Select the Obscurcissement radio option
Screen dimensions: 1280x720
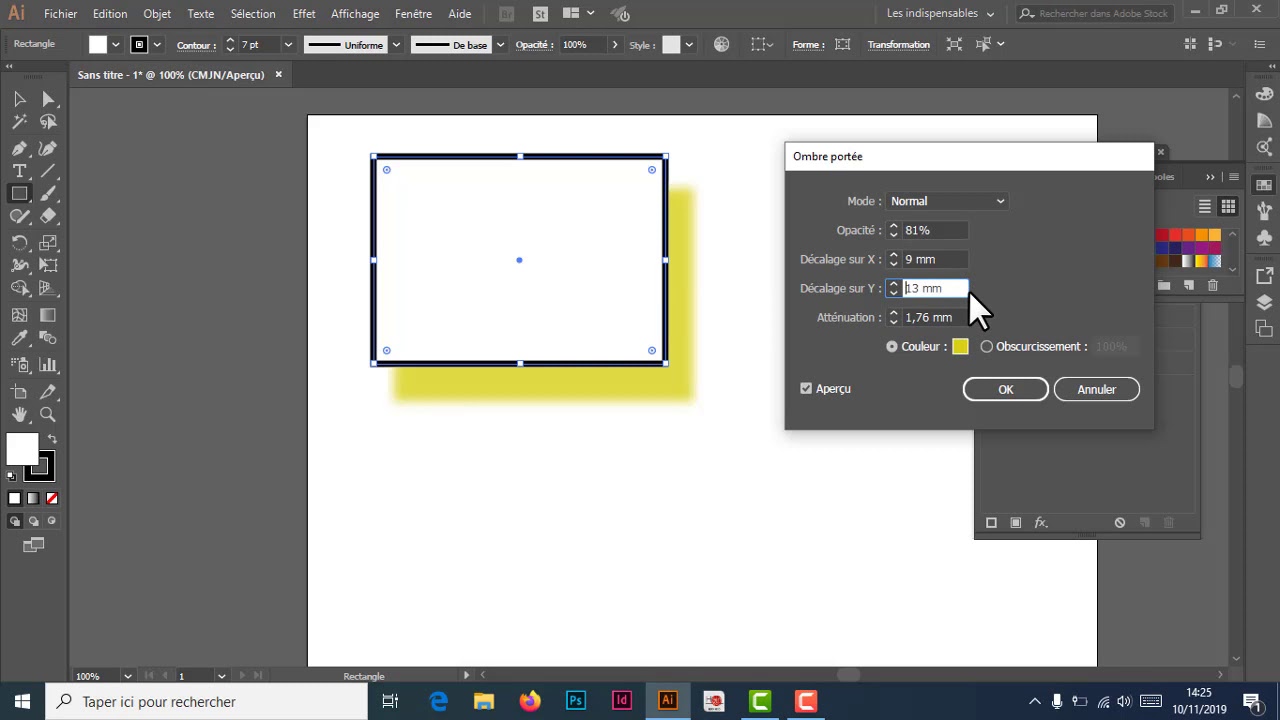[987, 346]
